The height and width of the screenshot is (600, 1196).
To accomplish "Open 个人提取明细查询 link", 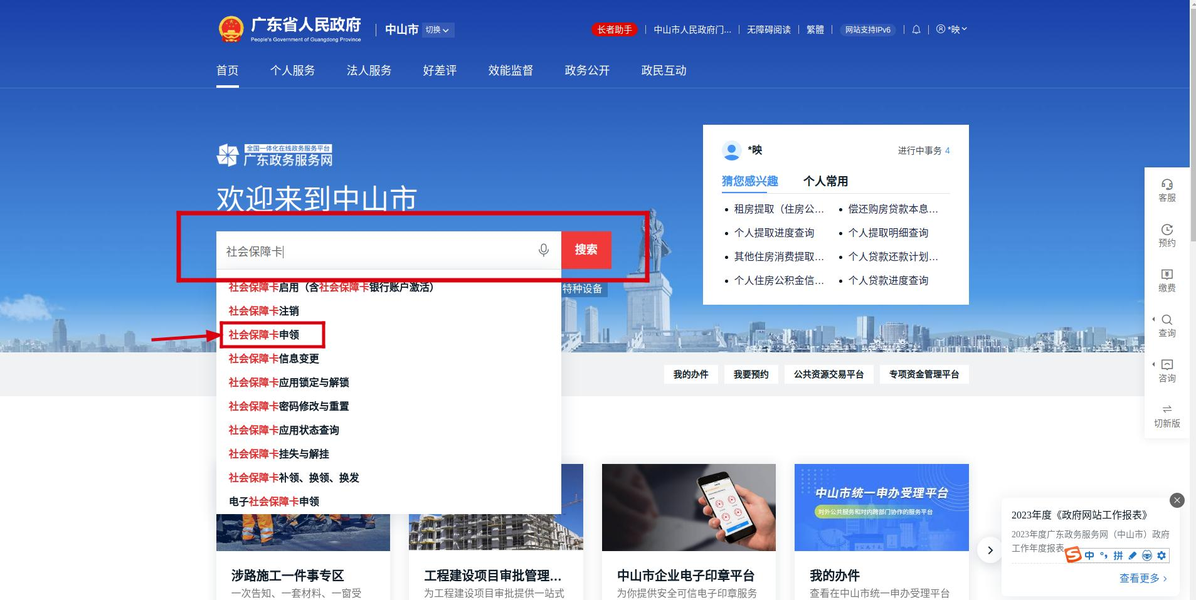I will point(889,233).
